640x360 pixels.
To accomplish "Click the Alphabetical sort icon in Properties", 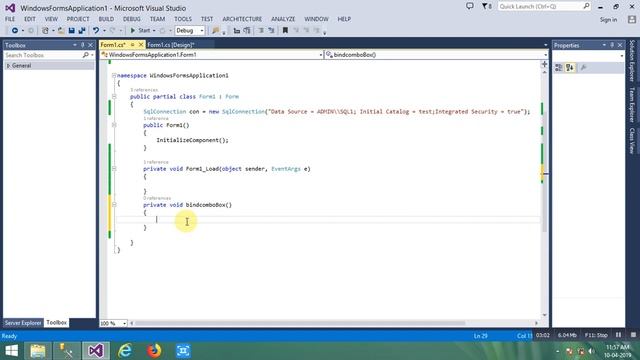I will (570, 68).
